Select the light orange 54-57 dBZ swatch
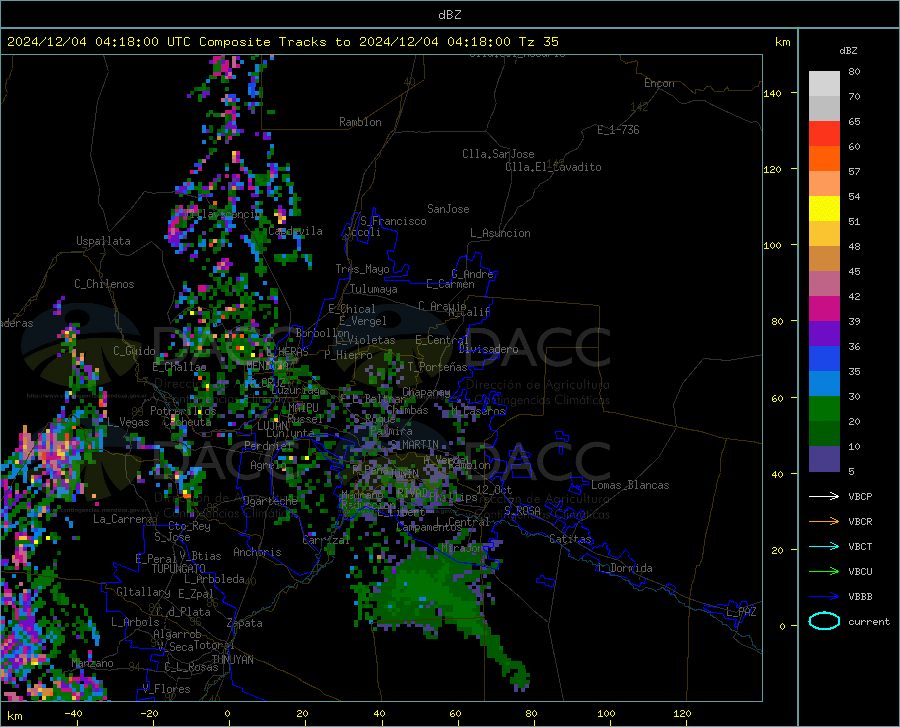900x727 pixels. click(x=824, y=184)
